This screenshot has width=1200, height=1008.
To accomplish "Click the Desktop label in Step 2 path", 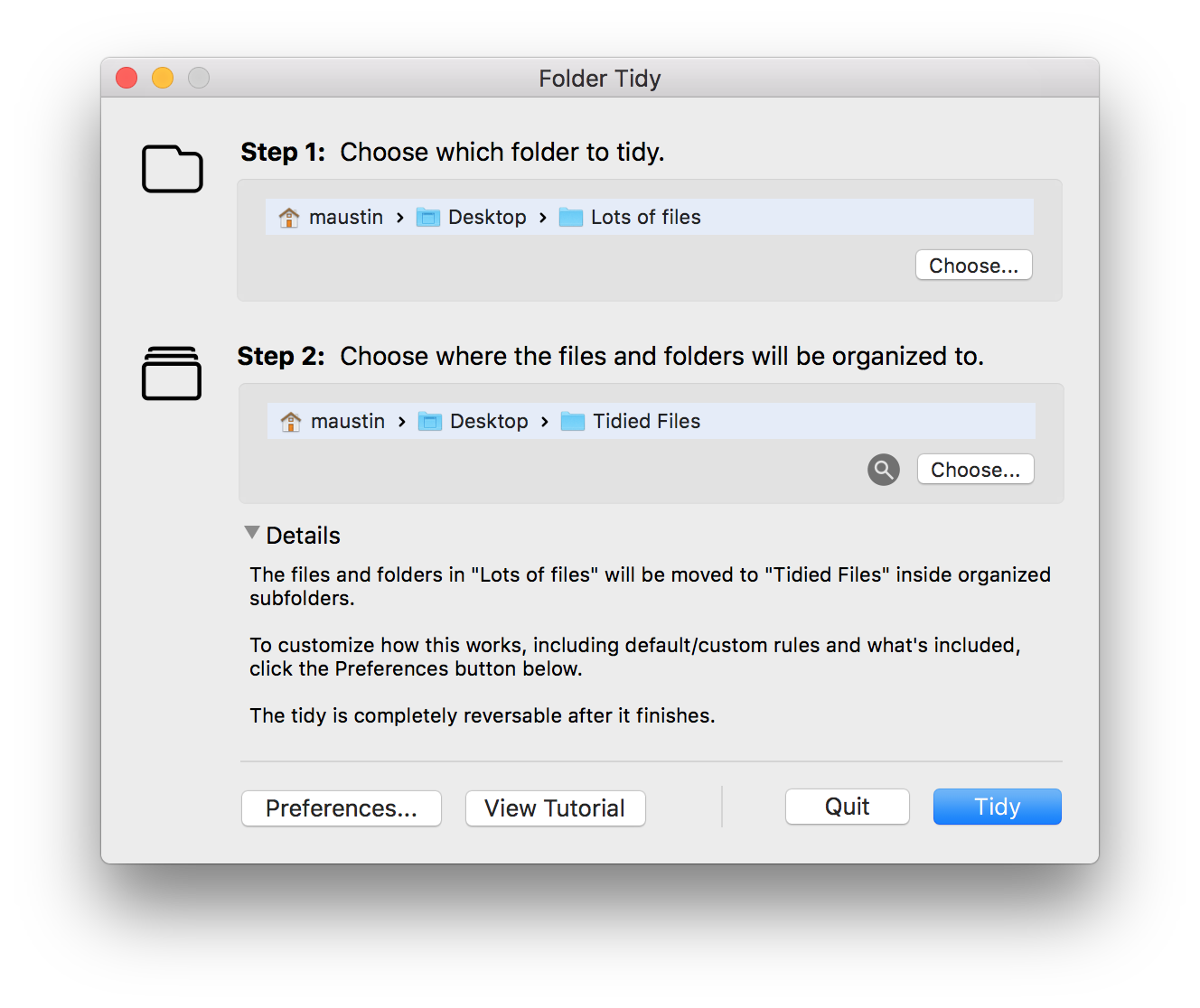I will tap(489, 422).
